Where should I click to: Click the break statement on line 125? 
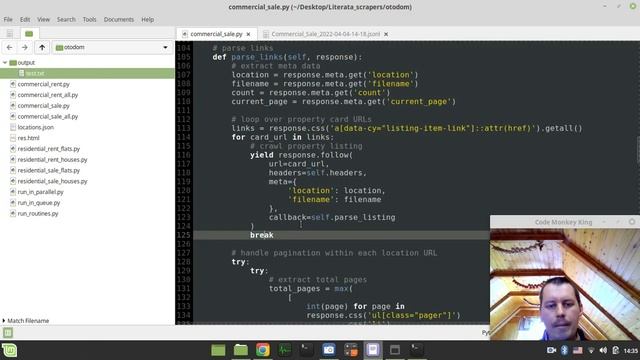pos(262,235)
